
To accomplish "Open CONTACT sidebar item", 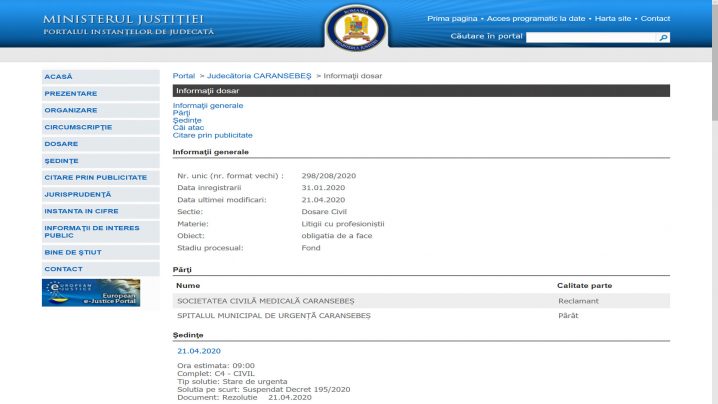I will coord(101,269).
